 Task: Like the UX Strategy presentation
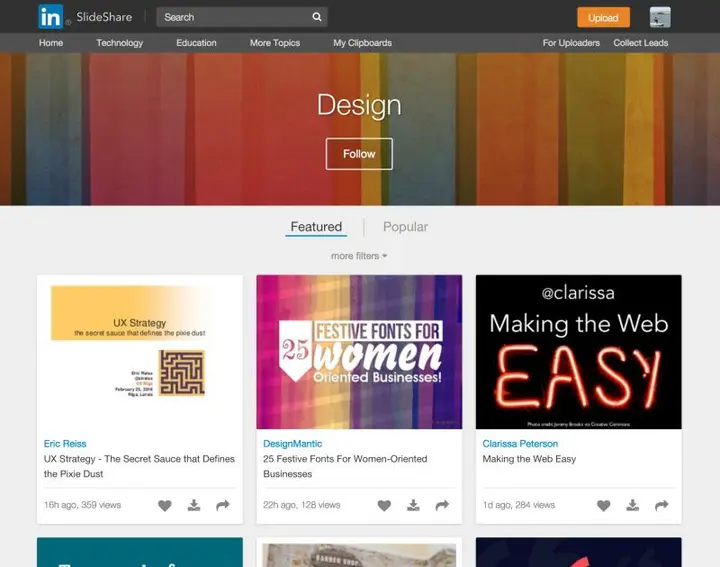pos(165,505)
